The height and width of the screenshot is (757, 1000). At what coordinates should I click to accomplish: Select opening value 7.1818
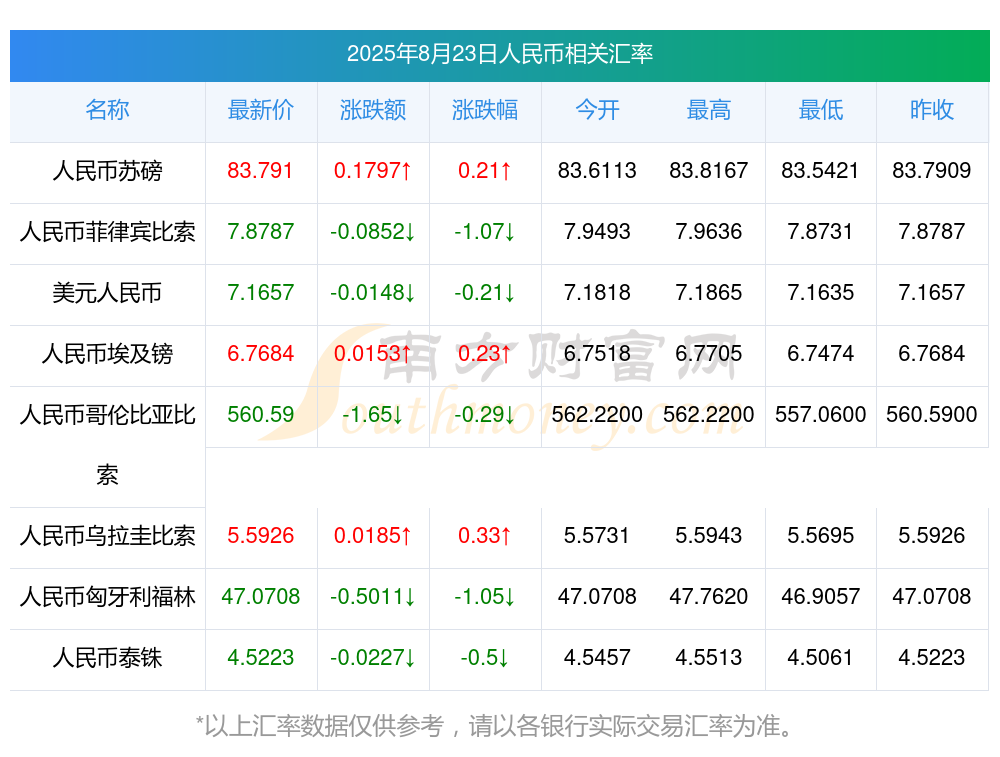tap(597, 293)
